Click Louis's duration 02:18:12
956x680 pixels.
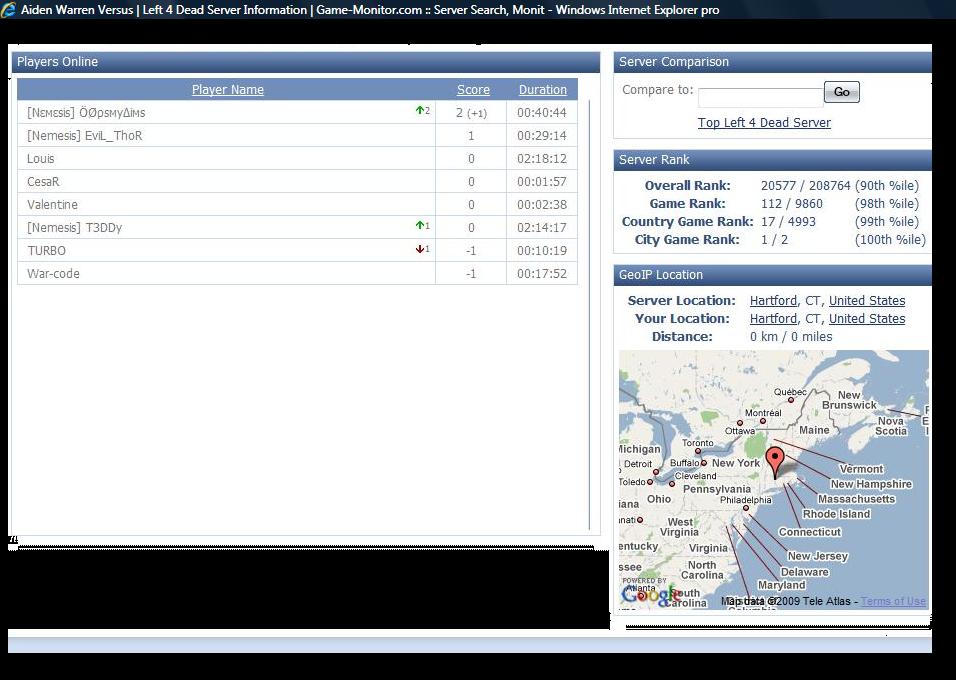pyautogui.click(x=542, y=159)
